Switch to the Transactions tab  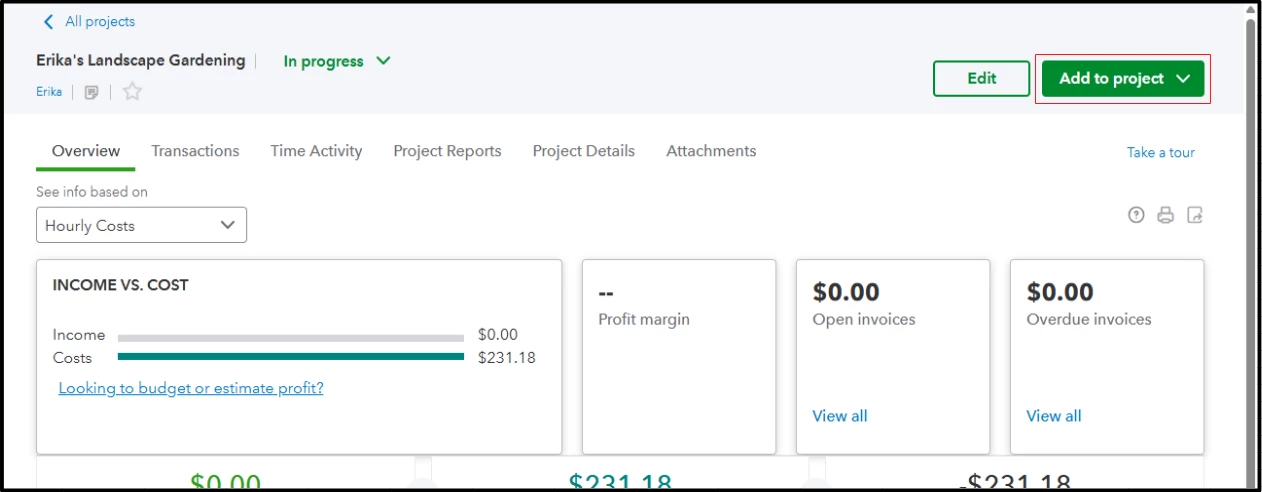(195, 151)
